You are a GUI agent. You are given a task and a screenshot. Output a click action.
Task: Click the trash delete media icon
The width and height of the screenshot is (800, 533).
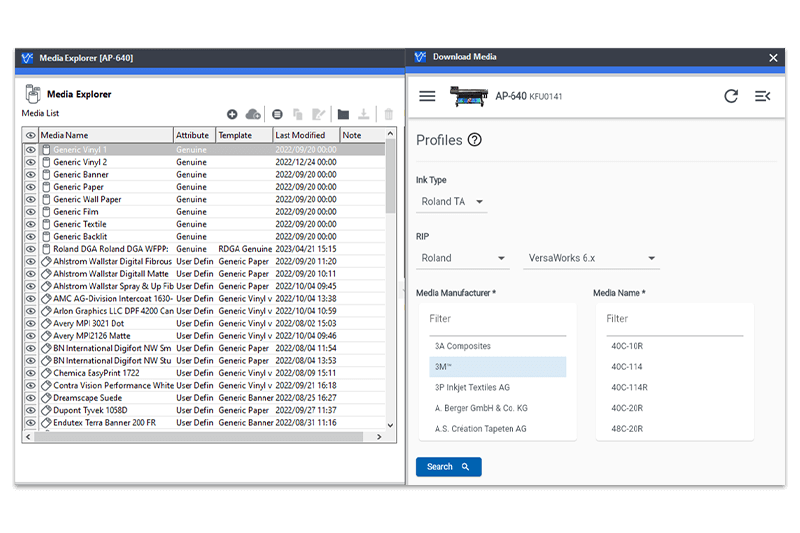[389, 115]
